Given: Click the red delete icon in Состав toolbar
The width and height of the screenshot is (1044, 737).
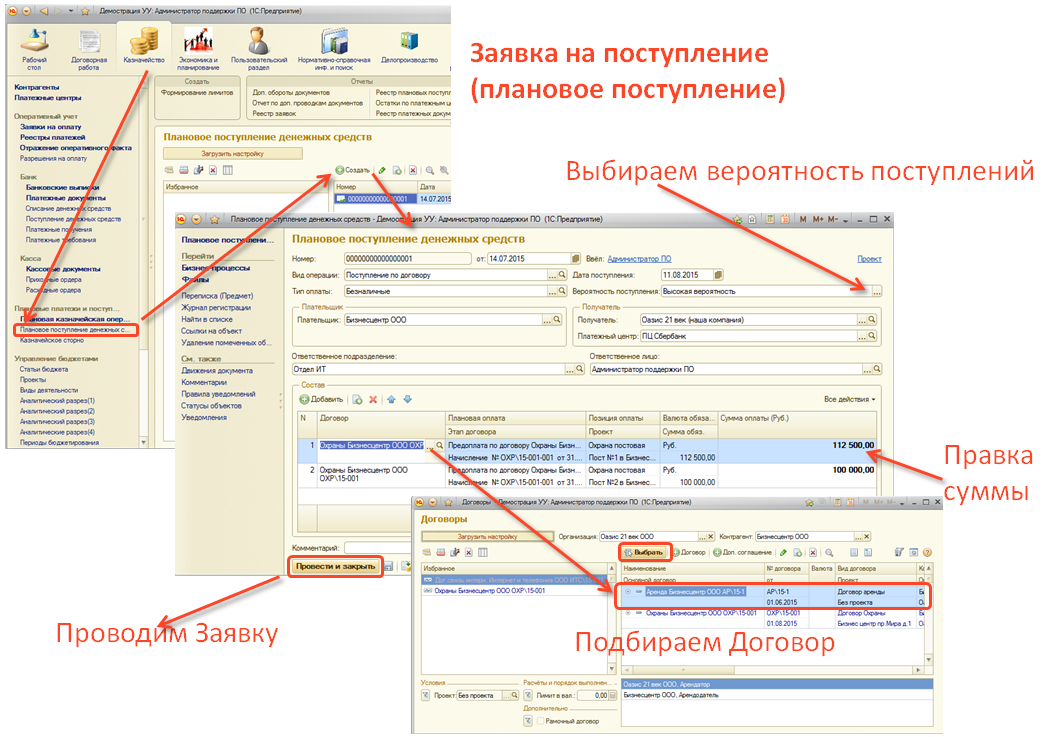Looking at the screenshot, I should [373, 399].
